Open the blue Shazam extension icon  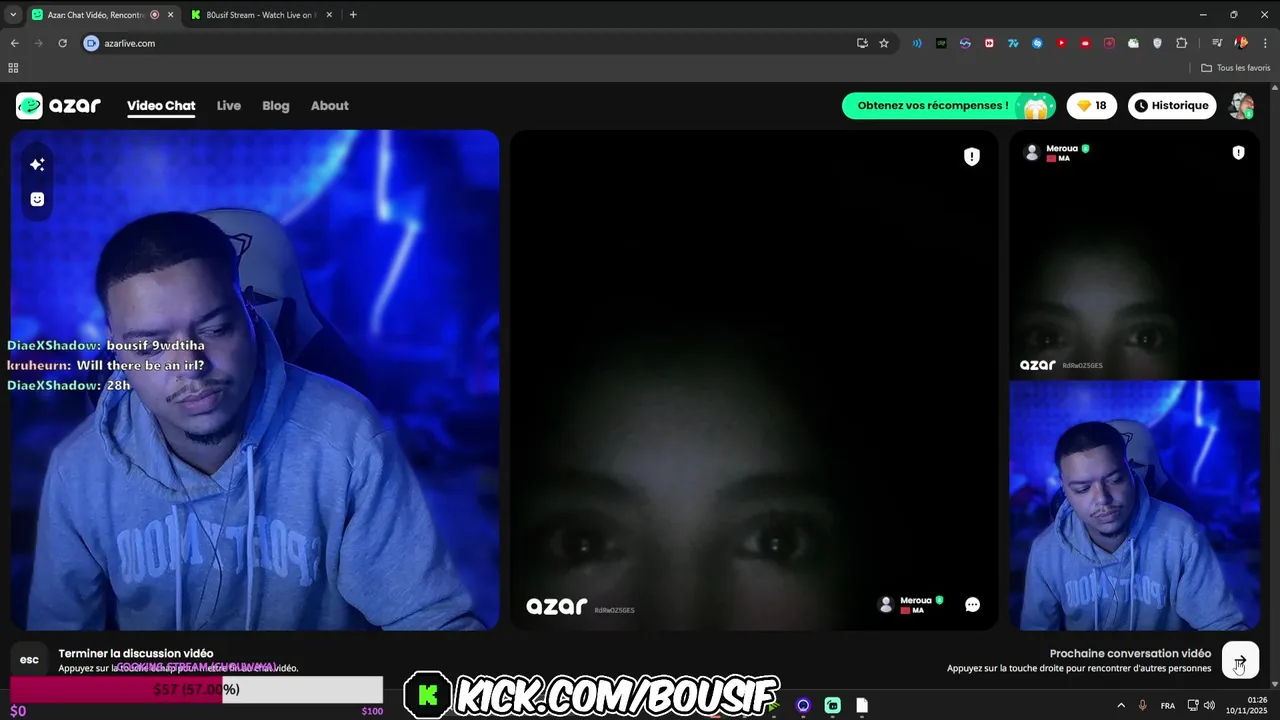[x=1037, y=43]
